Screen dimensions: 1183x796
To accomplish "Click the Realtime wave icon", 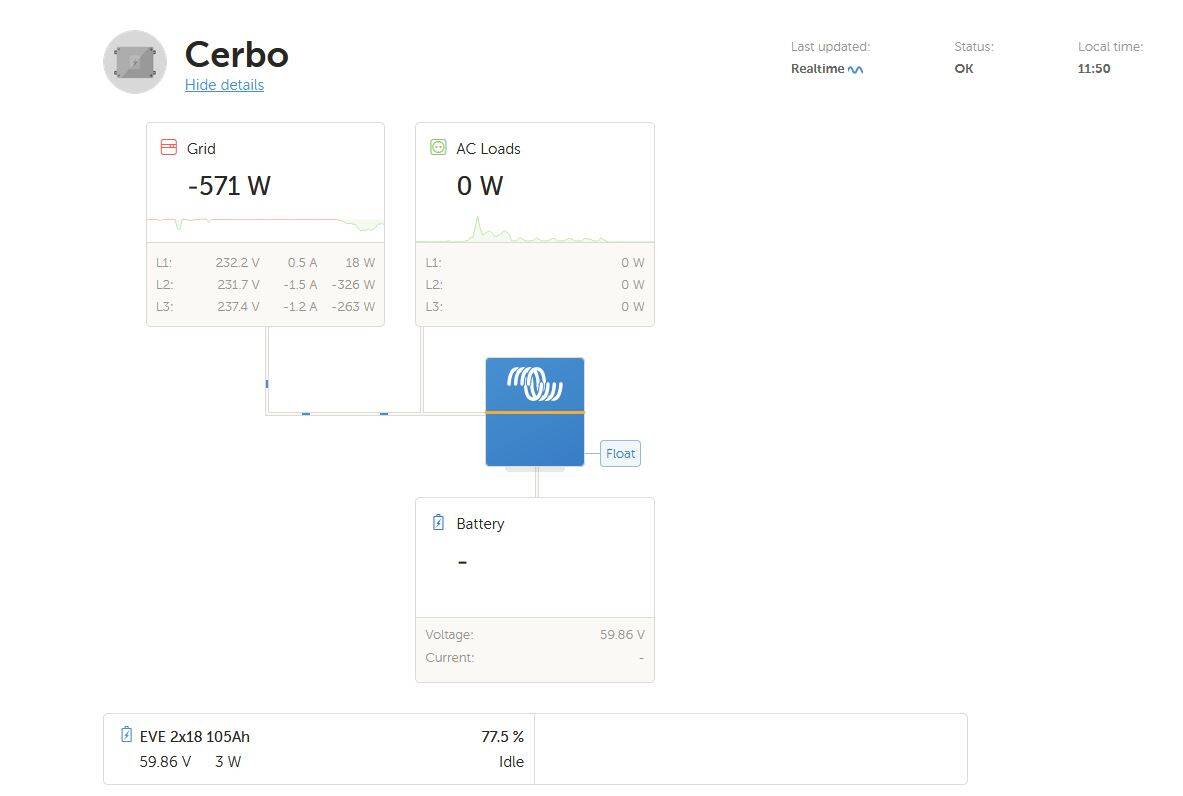I will pyautogui.click(x=856, y=69).
